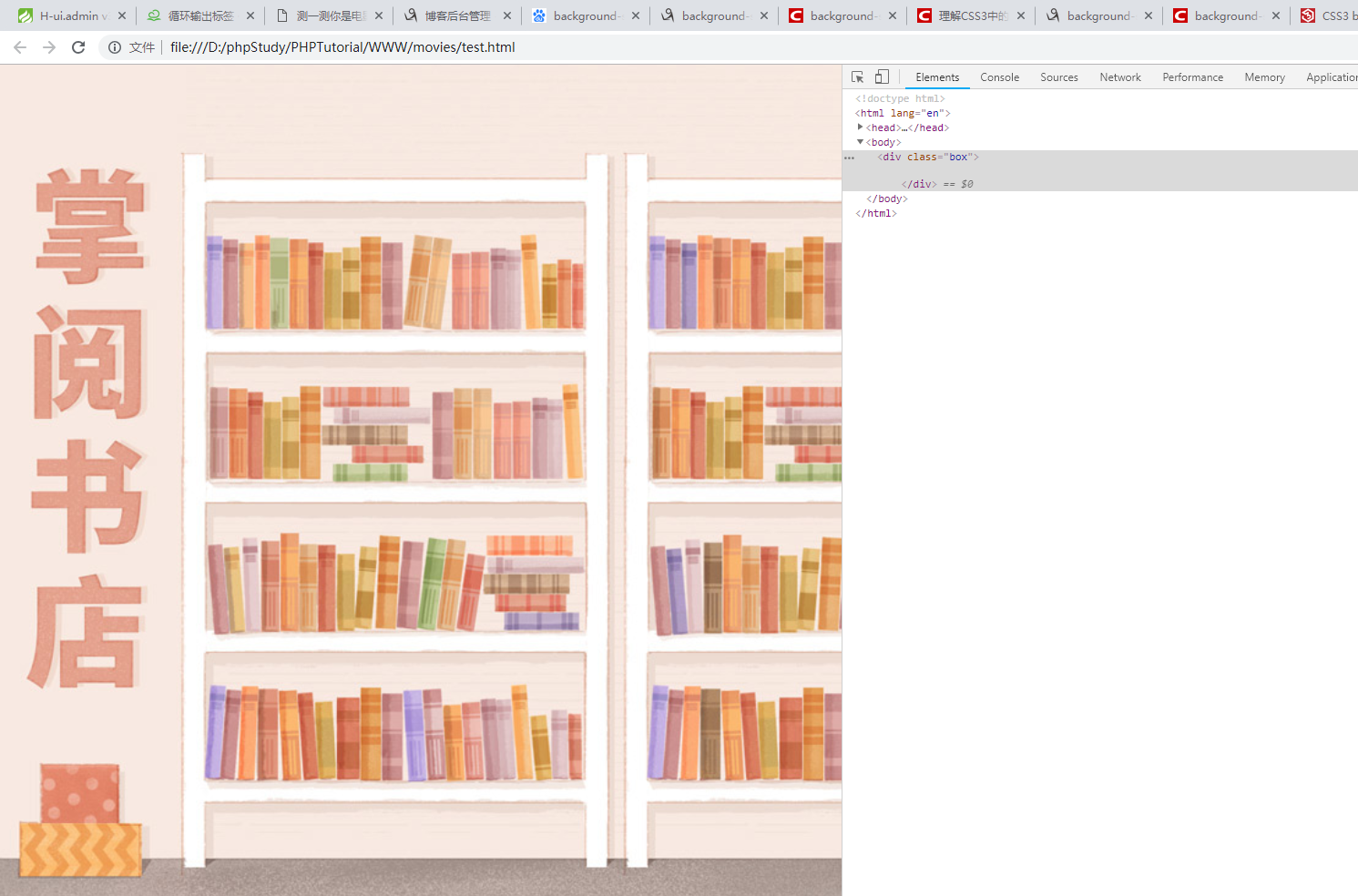
Task: Close the 博客后台管理 tab
Action: pos(507,15)
